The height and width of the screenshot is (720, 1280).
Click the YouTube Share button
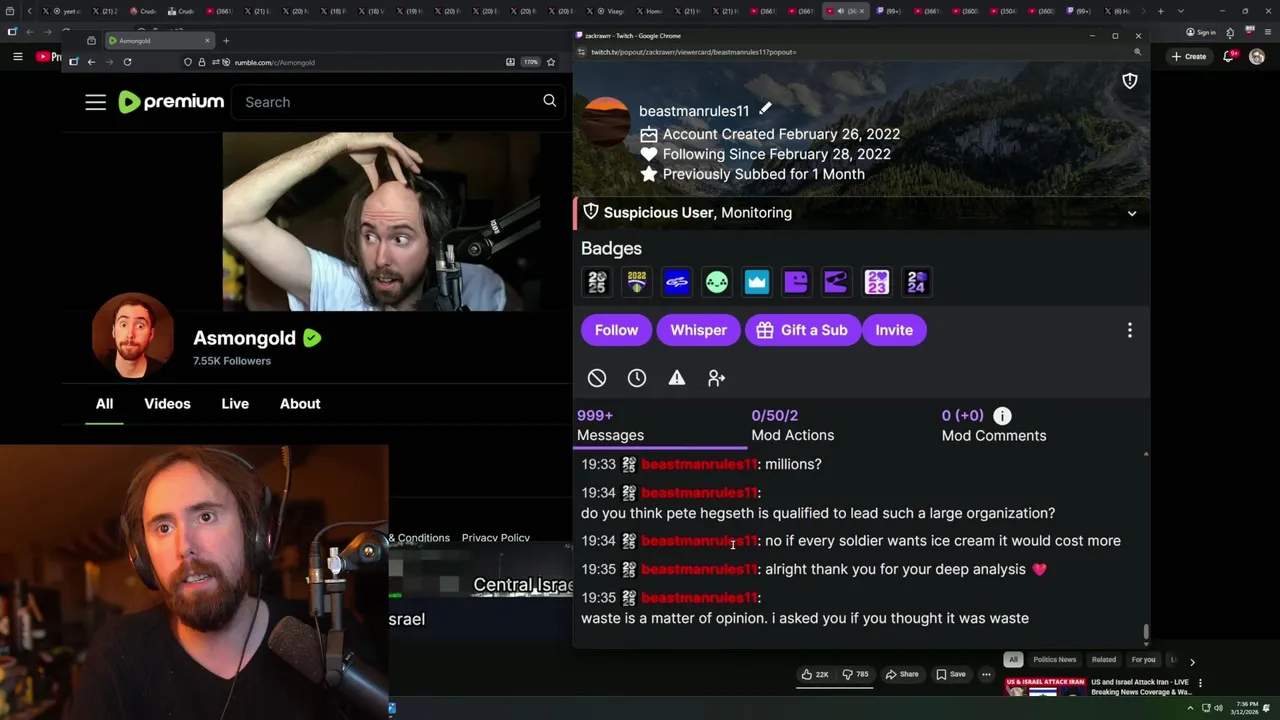[901, 674]
